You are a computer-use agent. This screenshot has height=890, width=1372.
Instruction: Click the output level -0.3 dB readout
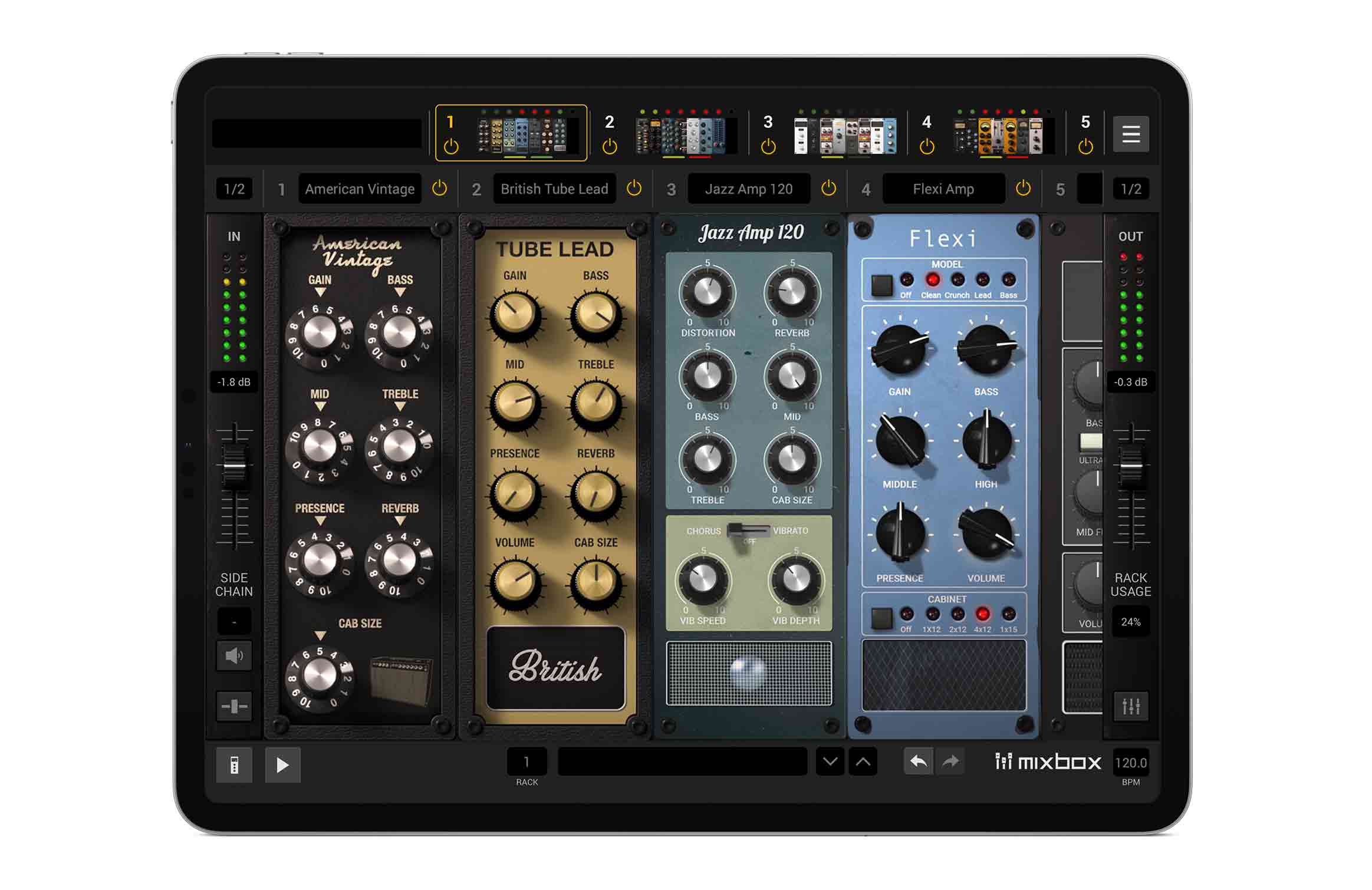tap(1130, 382)
